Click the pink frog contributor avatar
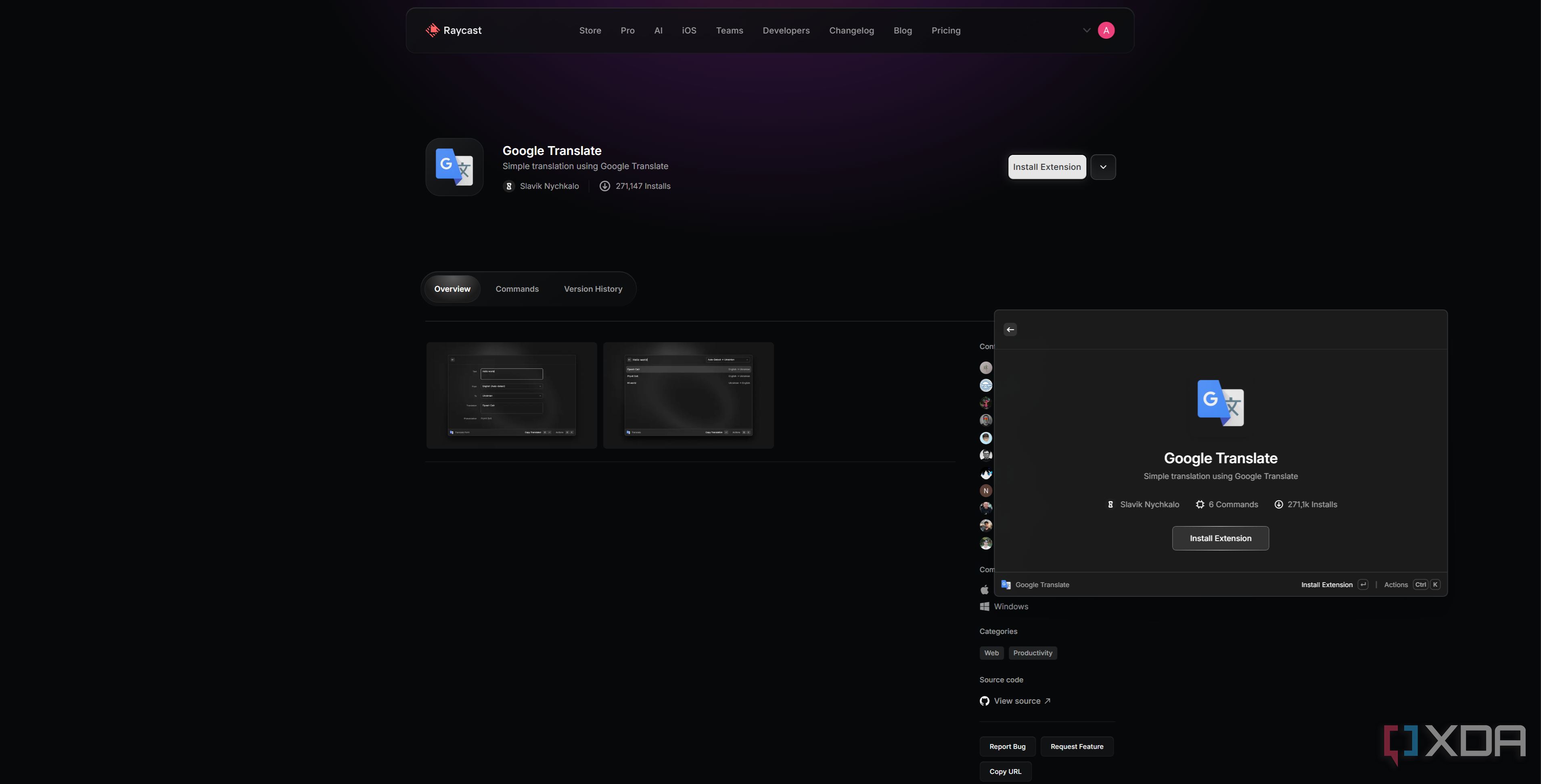 point(986,402)
